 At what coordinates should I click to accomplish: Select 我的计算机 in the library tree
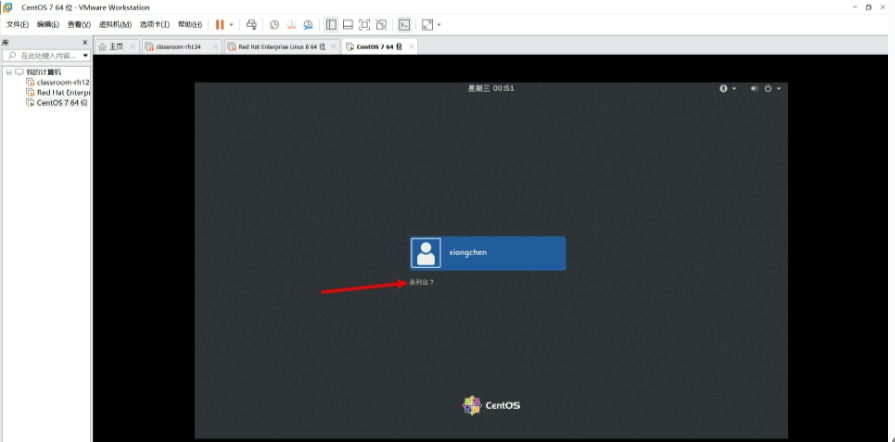point(44,73)
